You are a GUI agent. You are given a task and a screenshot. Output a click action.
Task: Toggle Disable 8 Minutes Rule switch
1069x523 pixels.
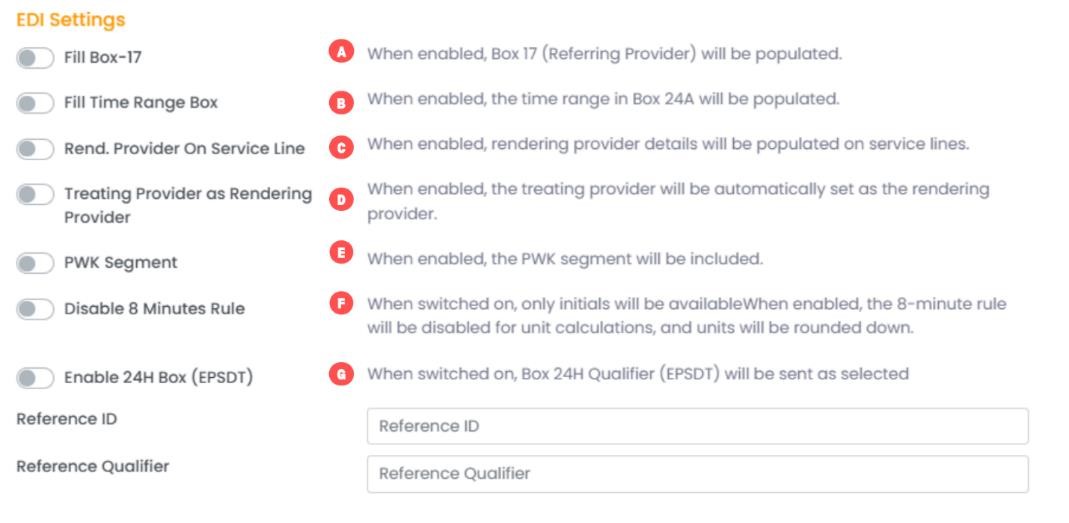click(x=35, y=309)
